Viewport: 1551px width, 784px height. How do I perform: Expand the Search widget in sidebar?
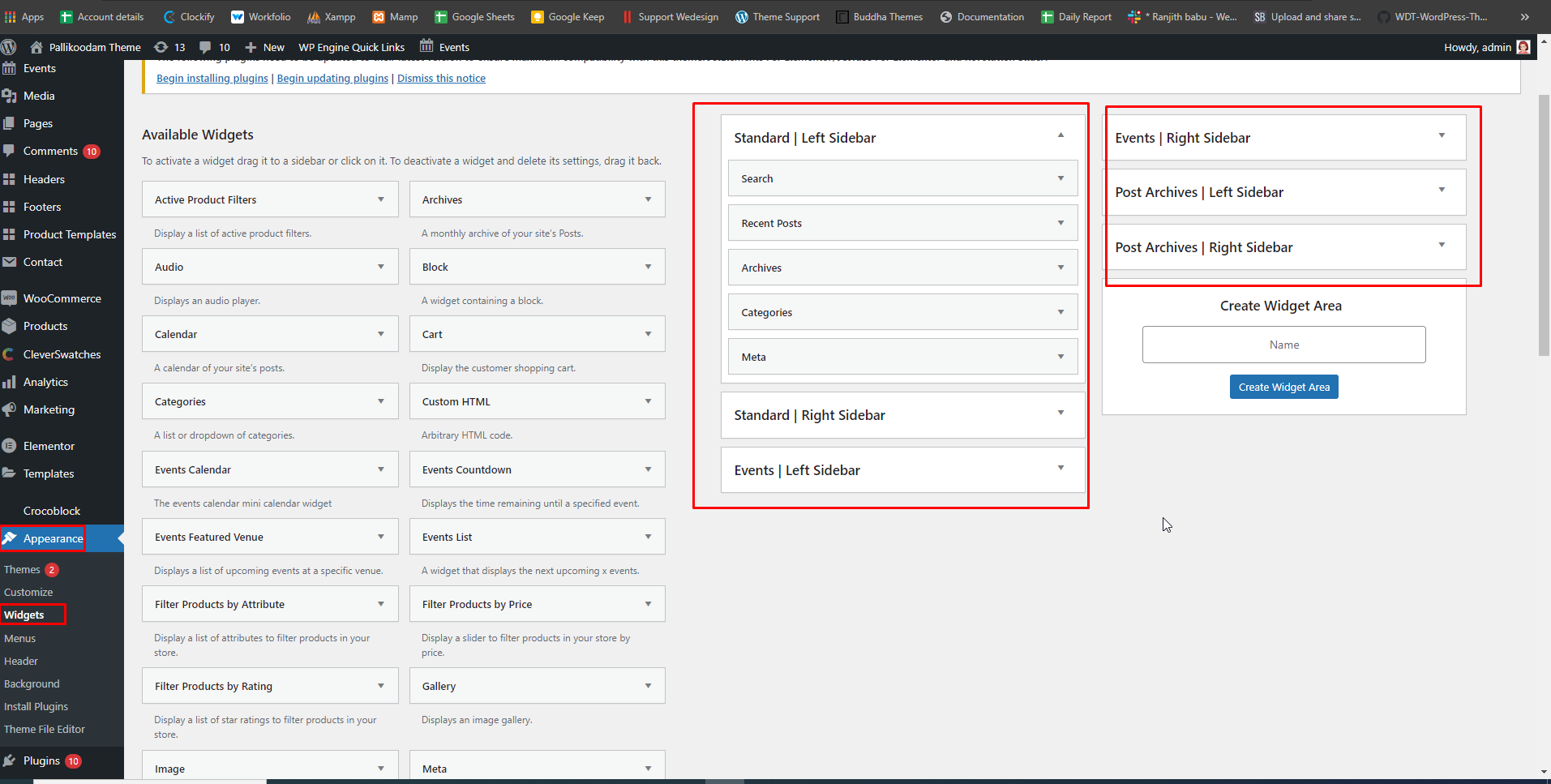pyautogui.click(x=1060, y=178)
